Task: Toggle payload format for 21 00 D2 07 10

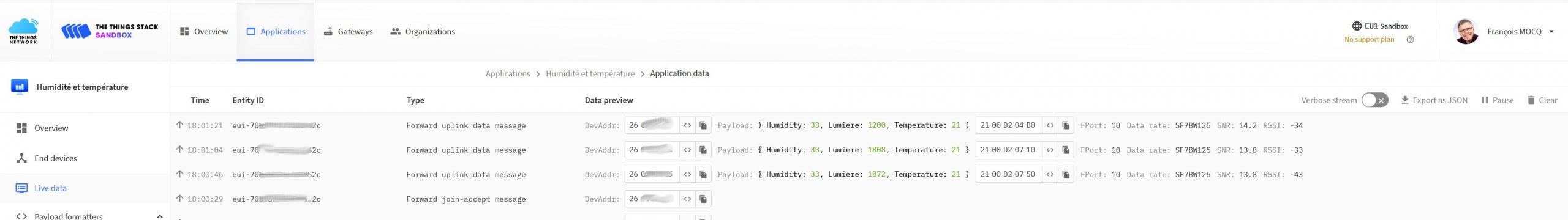Action: (1050, 150)
